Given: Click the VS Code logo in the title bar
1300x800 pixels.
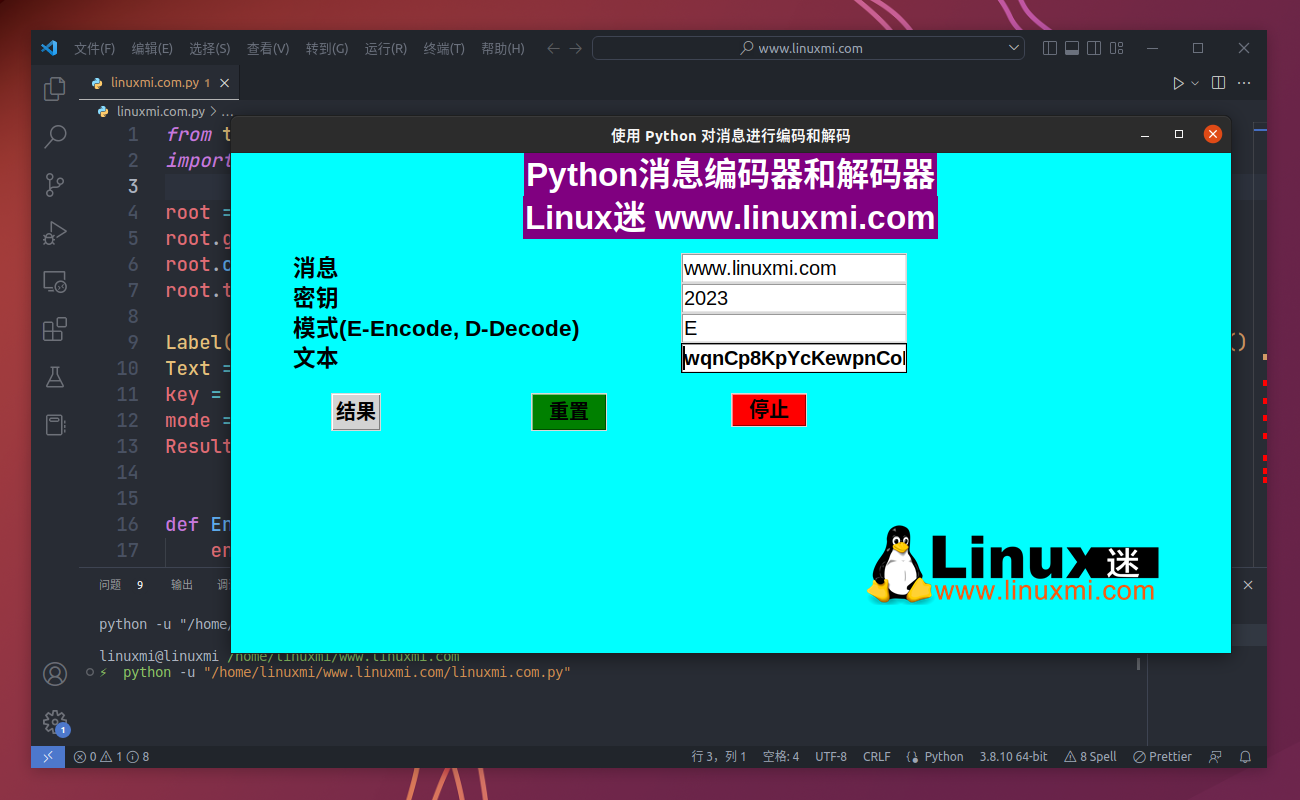Looking at the screenshot, I should click(49, 48).
